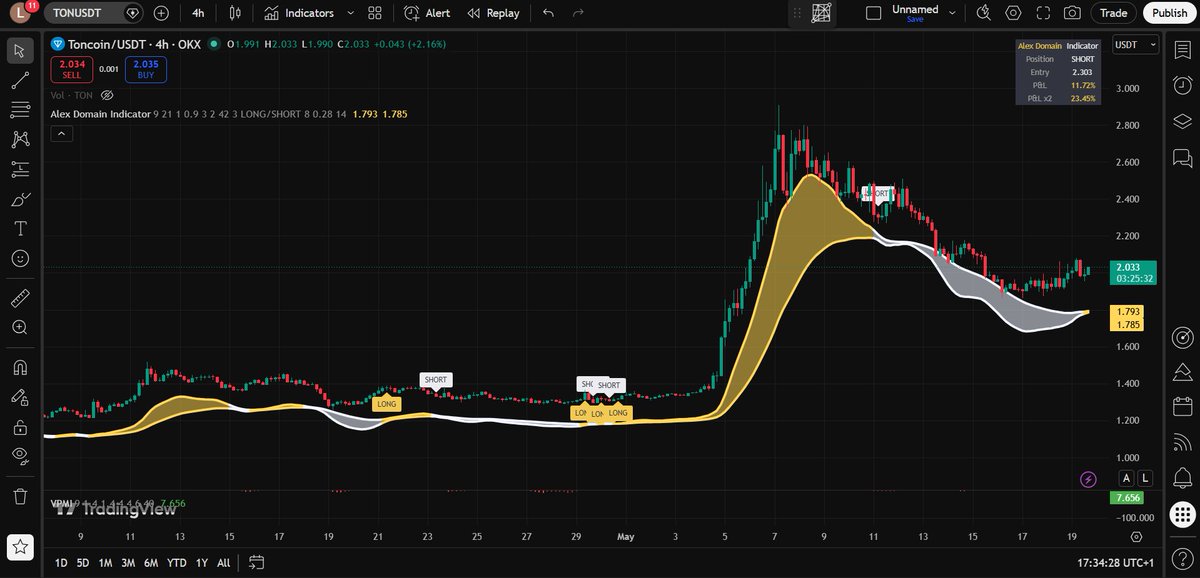Enter fullscreen mode
The height and width of the screenshot is (578, 1200).
1043,13
